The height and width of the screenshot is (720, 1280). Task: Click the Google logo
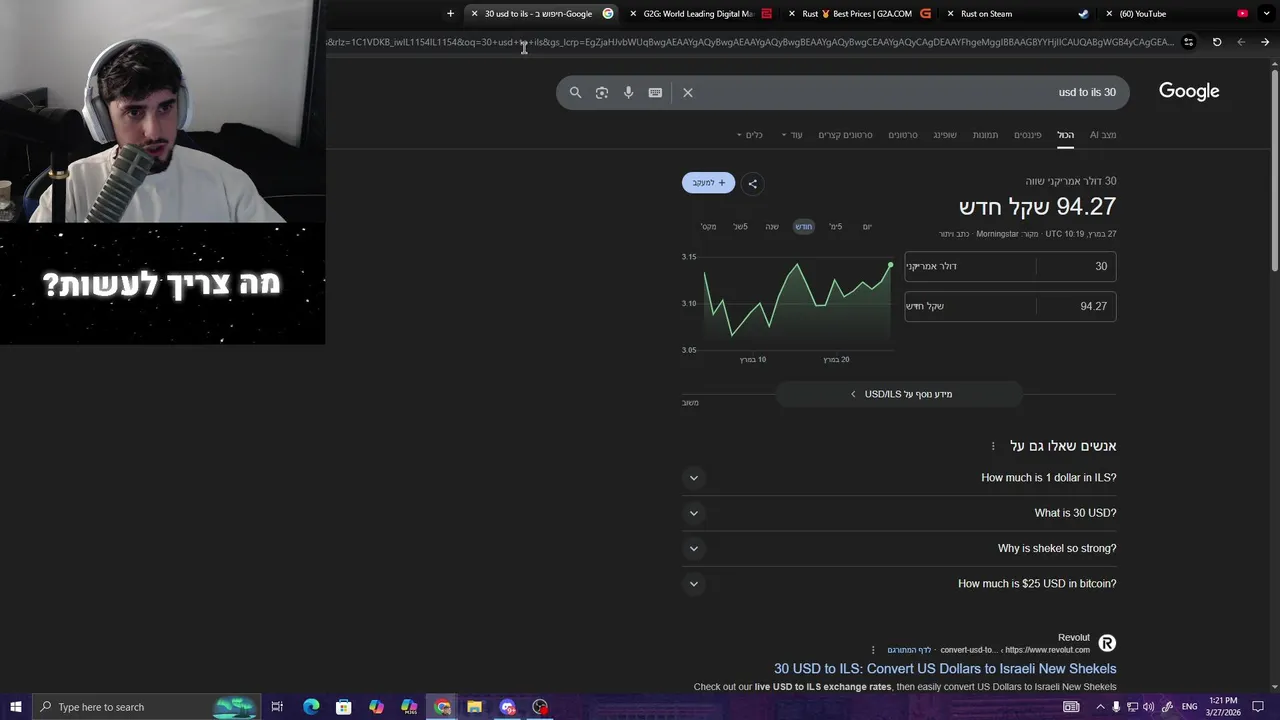(1189, 91)
